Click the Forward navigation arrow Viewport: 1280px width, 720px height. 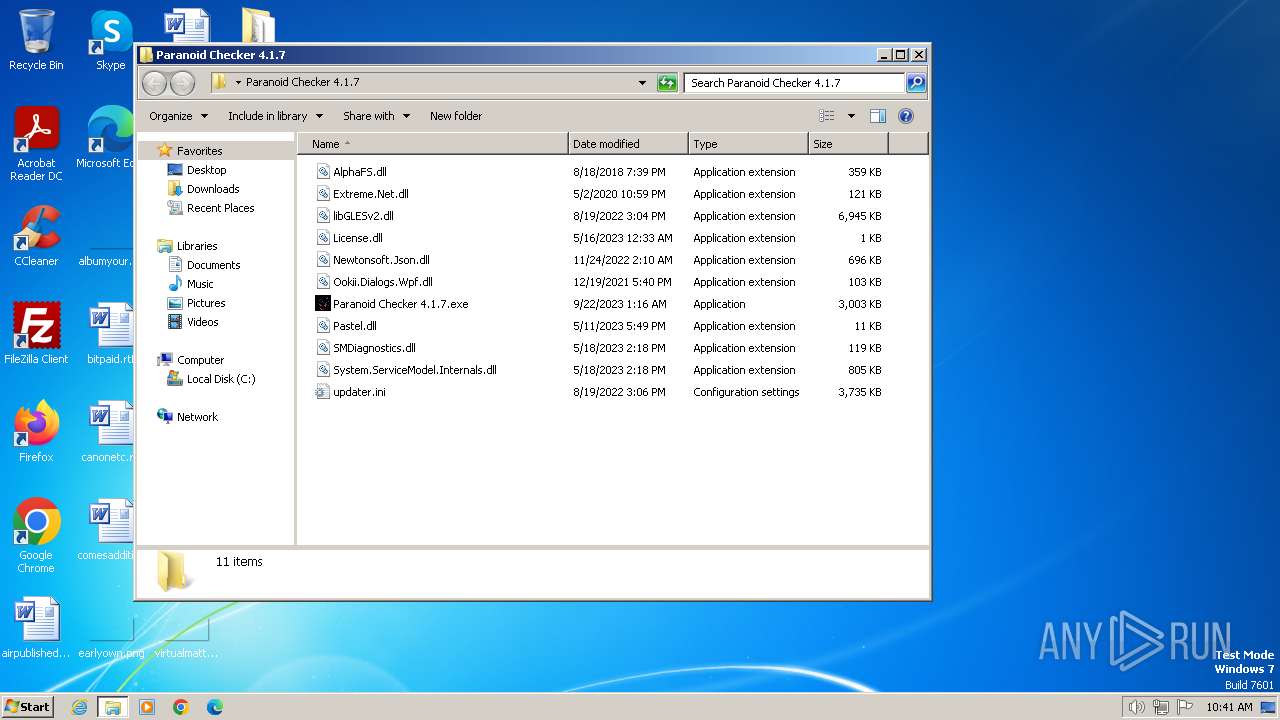182,83
